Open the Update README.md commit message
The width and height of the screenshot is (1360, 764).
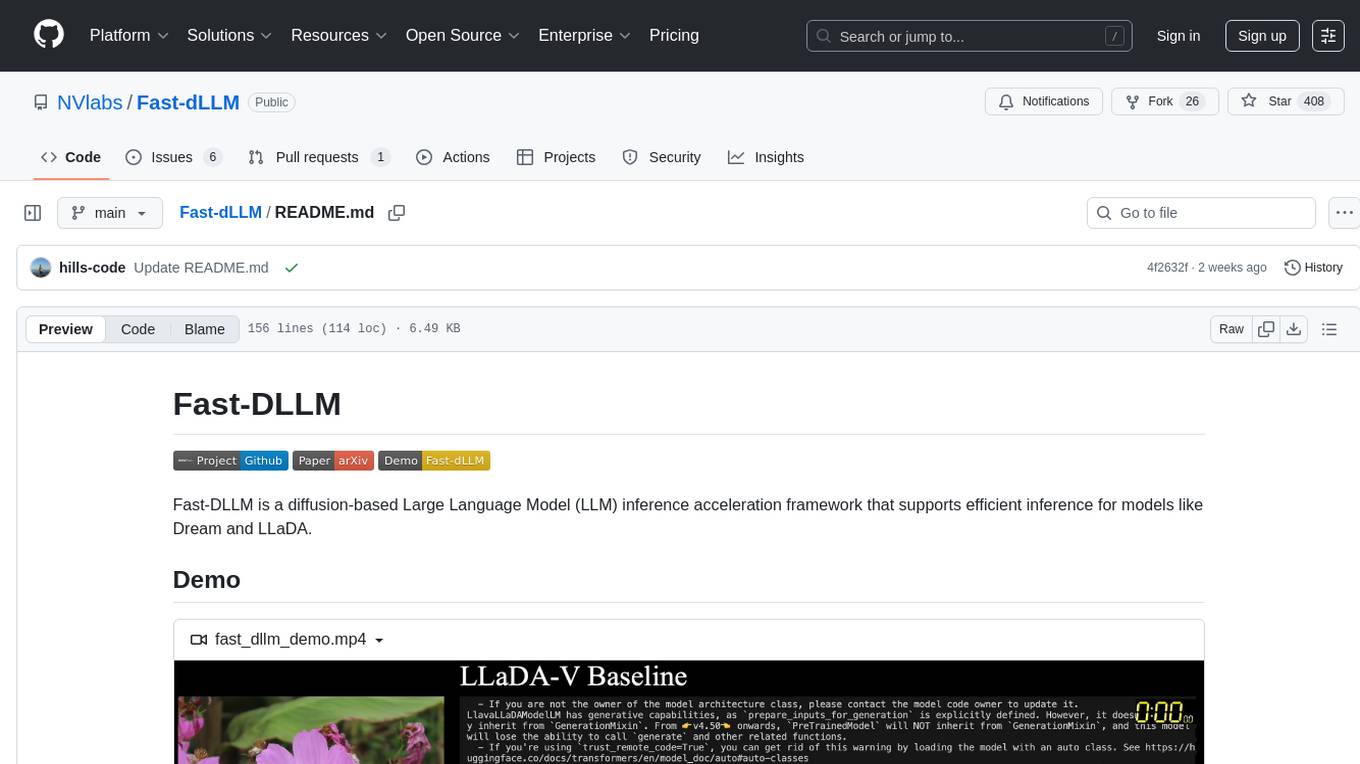[x=201, y=268]
